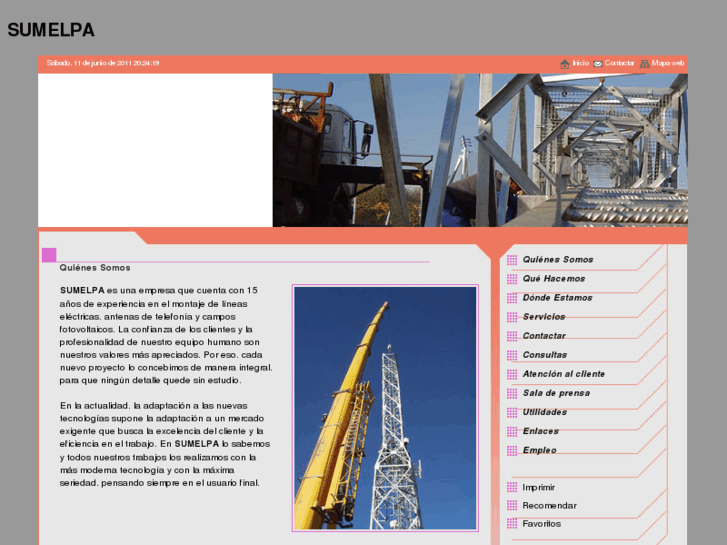727x545 pixels.
Task: Select Servicios in the side menu
Action: pos(544,317)
